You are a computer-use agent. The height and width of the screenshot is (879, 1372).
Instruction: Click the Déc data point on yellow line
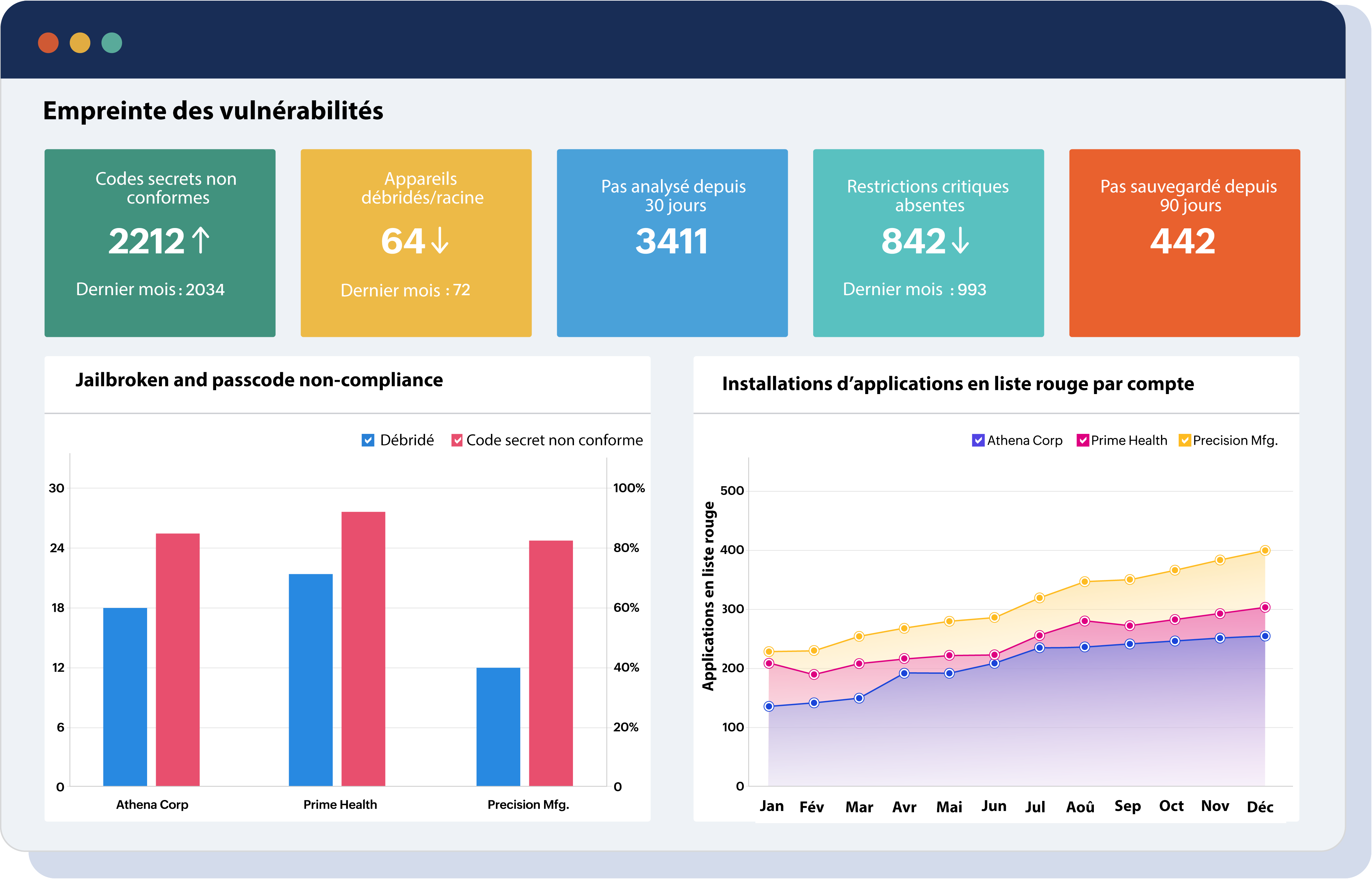(1265, 551)
